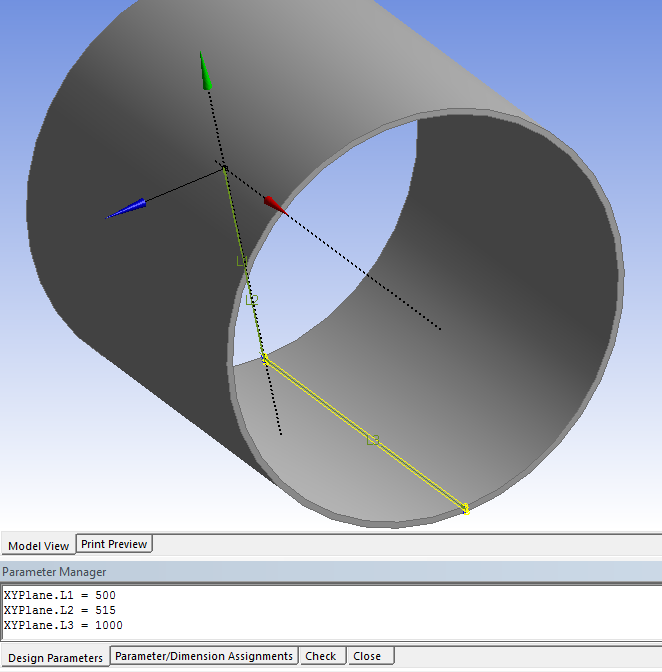
Task: Click the Check button in Parameter Manager
Action: coord(321,656)
